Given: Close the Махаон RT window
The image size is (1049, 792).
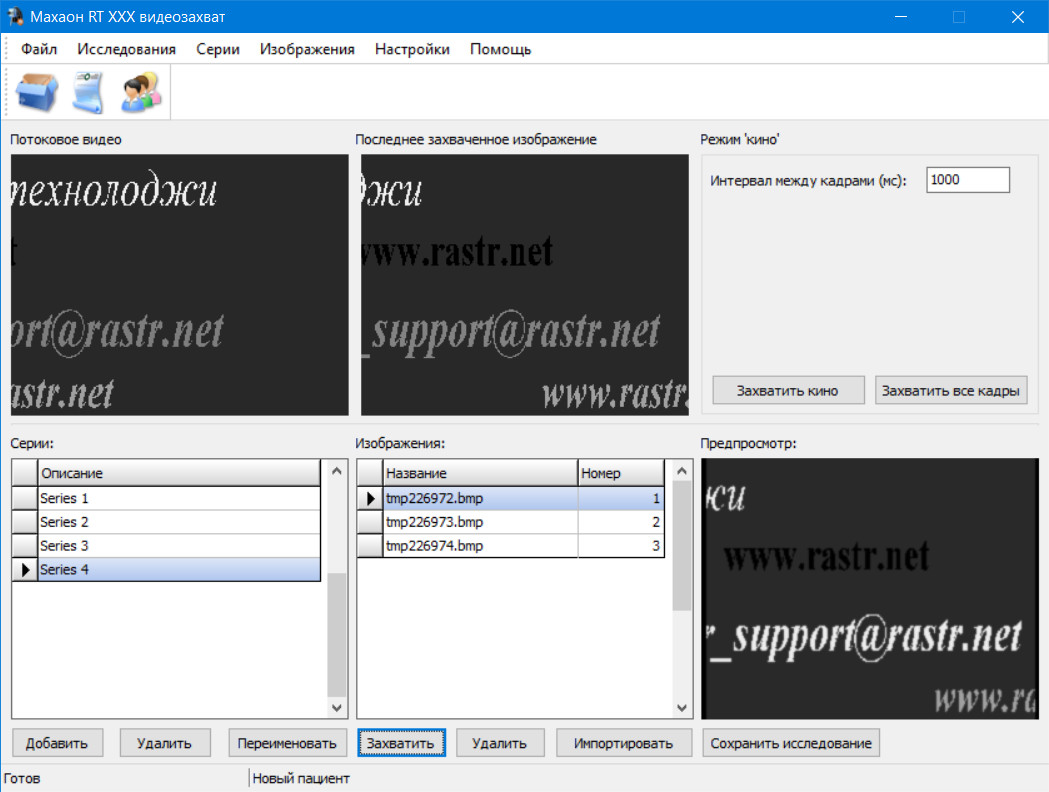Looking at the screenshot, I should (x=1018, y=16).
